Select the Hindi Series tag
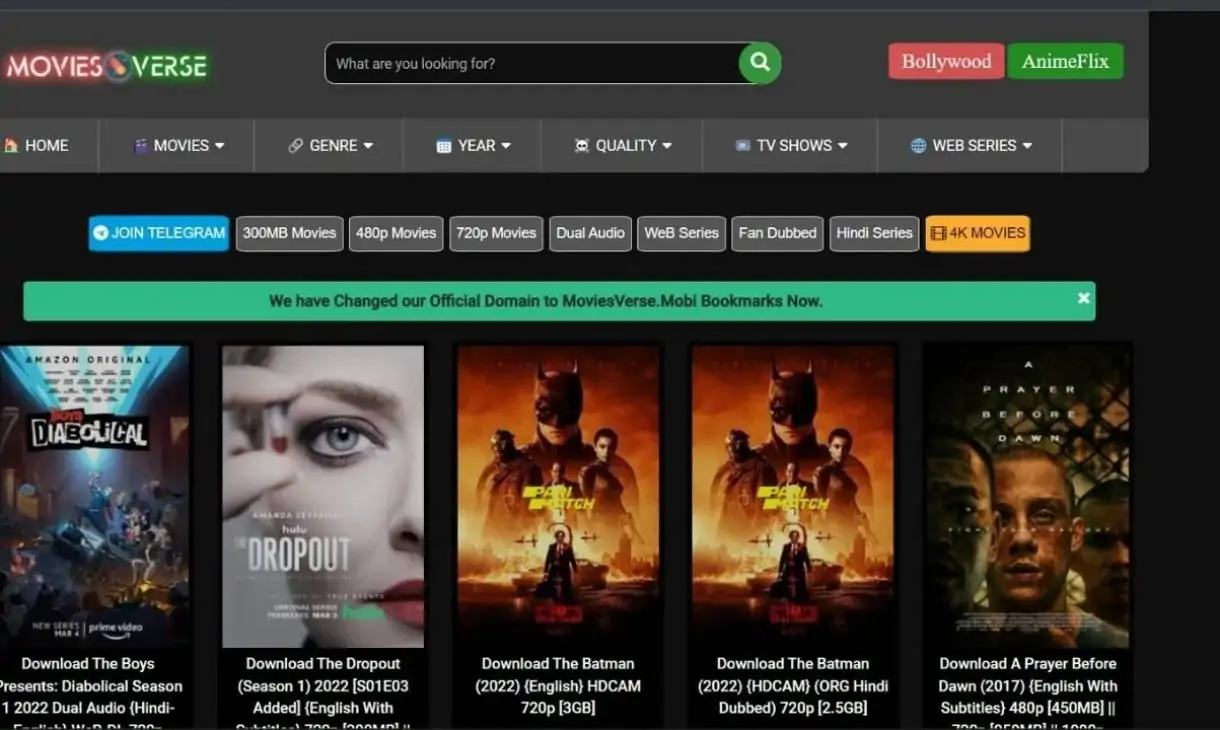The width and height of the screenshot is (1220, 730). (874, 233)
